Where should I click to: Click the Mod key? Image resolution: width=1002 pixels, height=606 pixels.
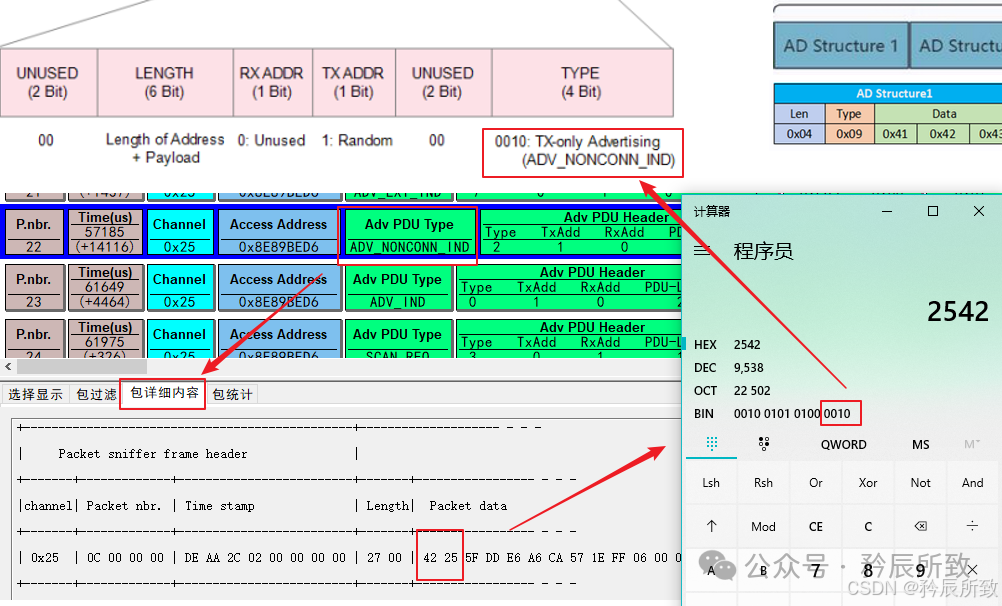pos(764,526)
